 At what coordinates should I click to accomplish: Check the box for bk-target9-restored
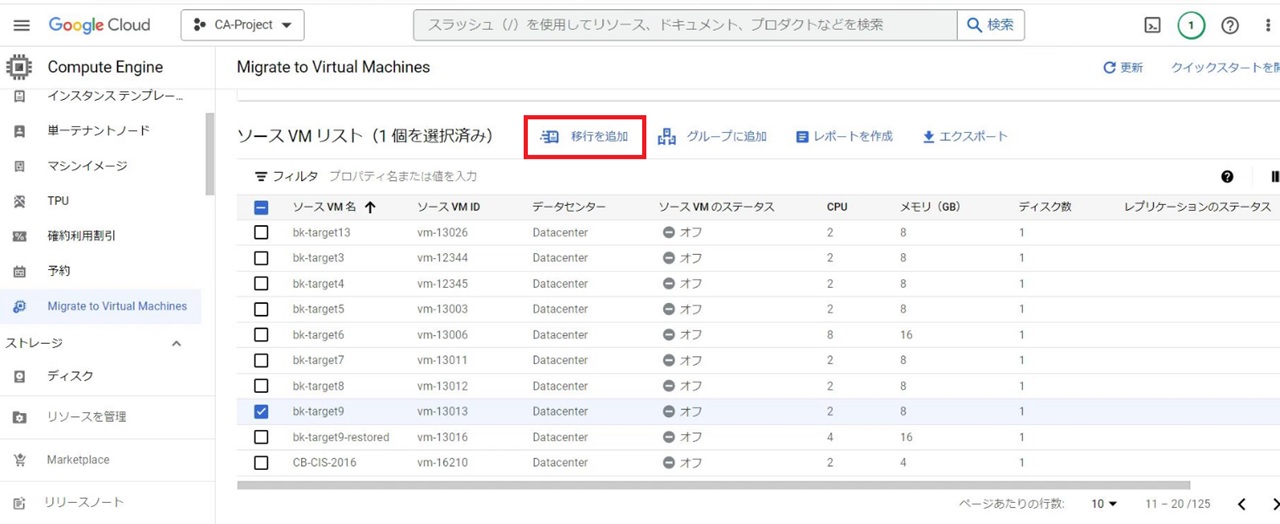[x=261, y=437]
